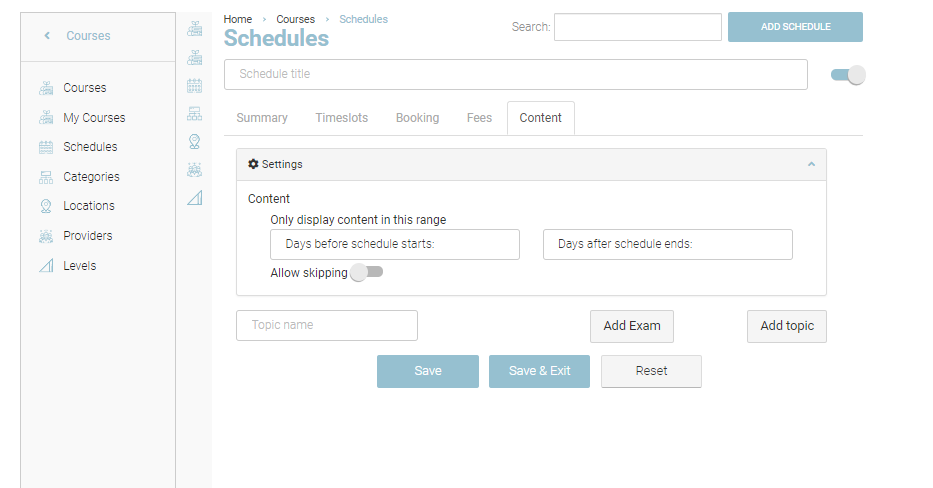Open the Booking tab
The height and width of the screenshot is (488, 933).
(x=417, y=118)
